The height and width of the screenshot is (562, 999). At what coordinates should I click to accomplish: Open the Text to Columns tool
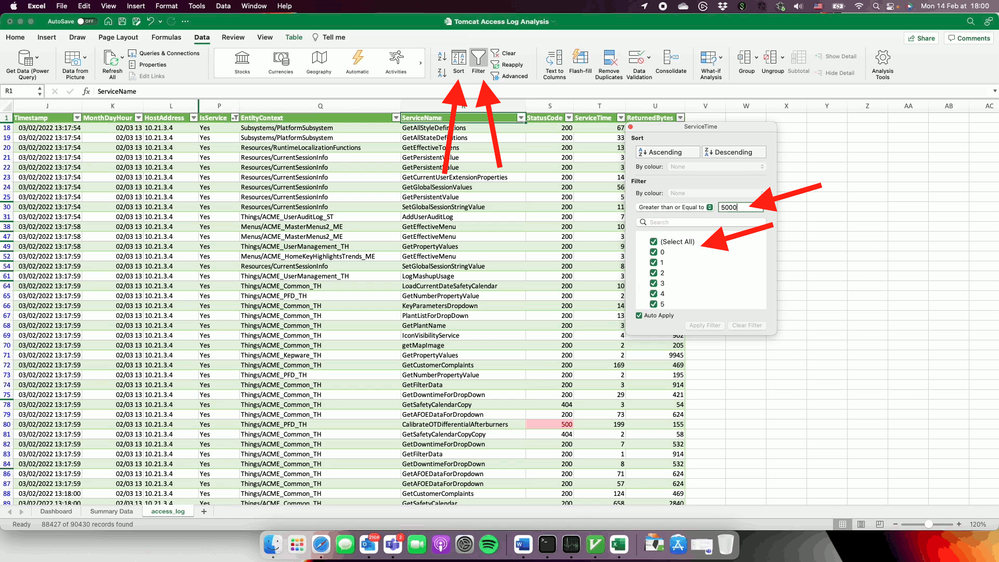coord(554,62)
